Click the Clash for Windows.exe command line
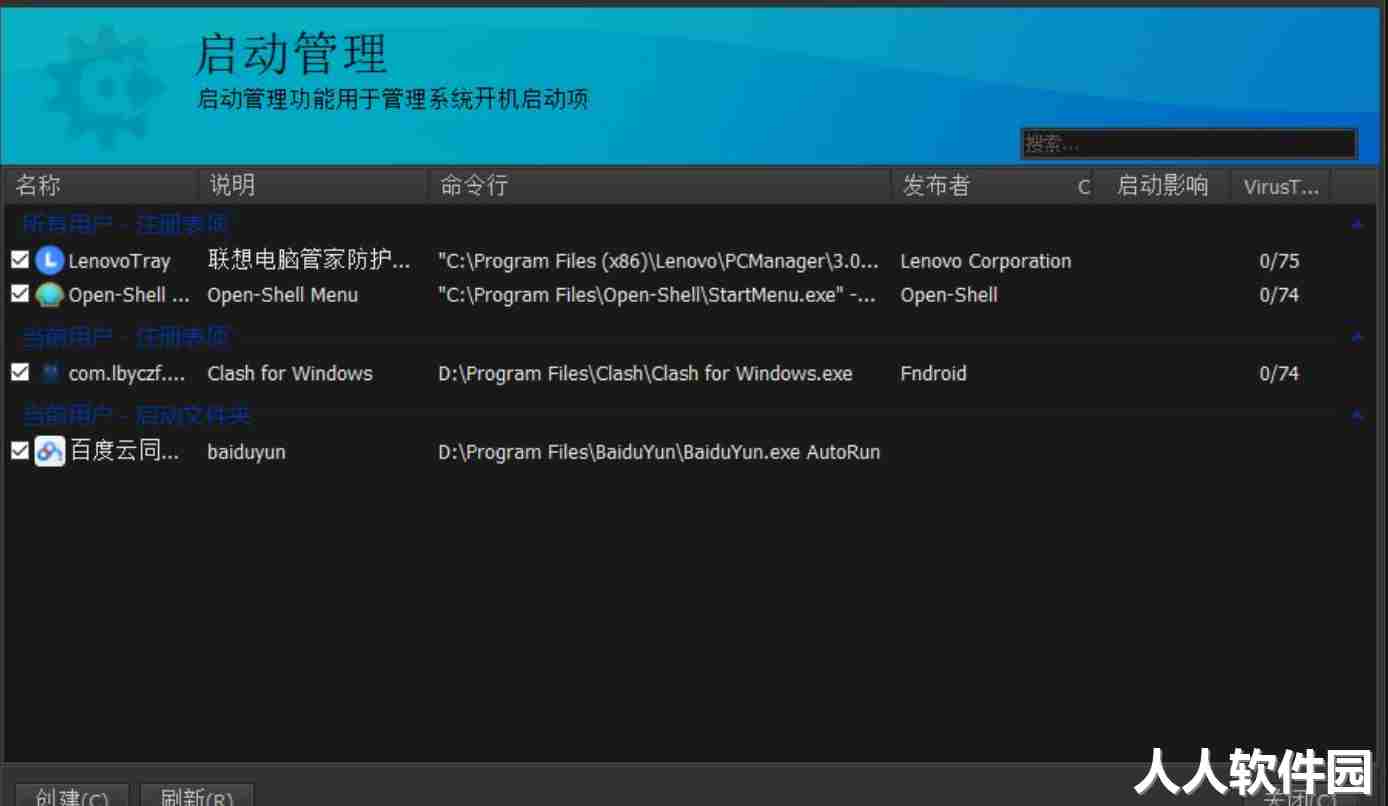 point(645,373)
